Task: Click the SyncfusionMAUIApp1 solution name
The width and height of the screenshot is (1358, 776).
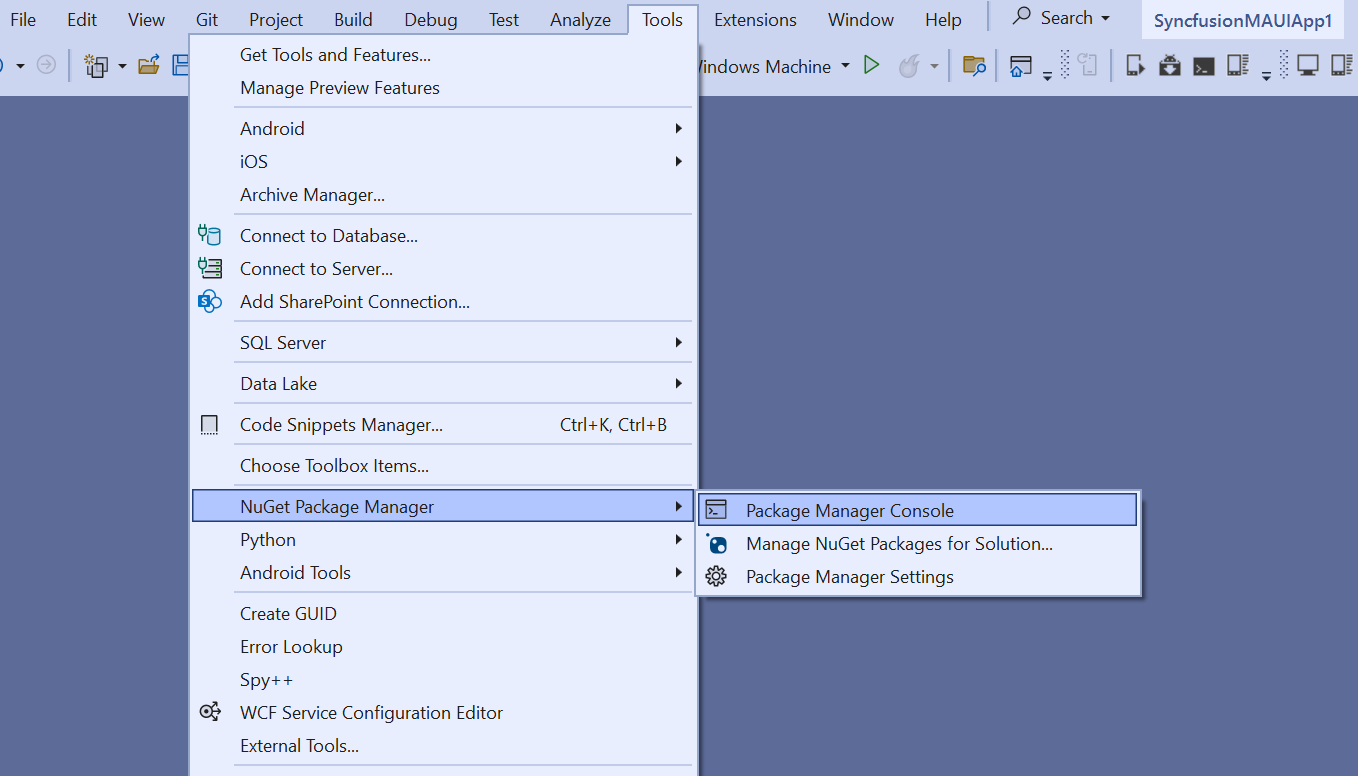Action: (1243, 21)
